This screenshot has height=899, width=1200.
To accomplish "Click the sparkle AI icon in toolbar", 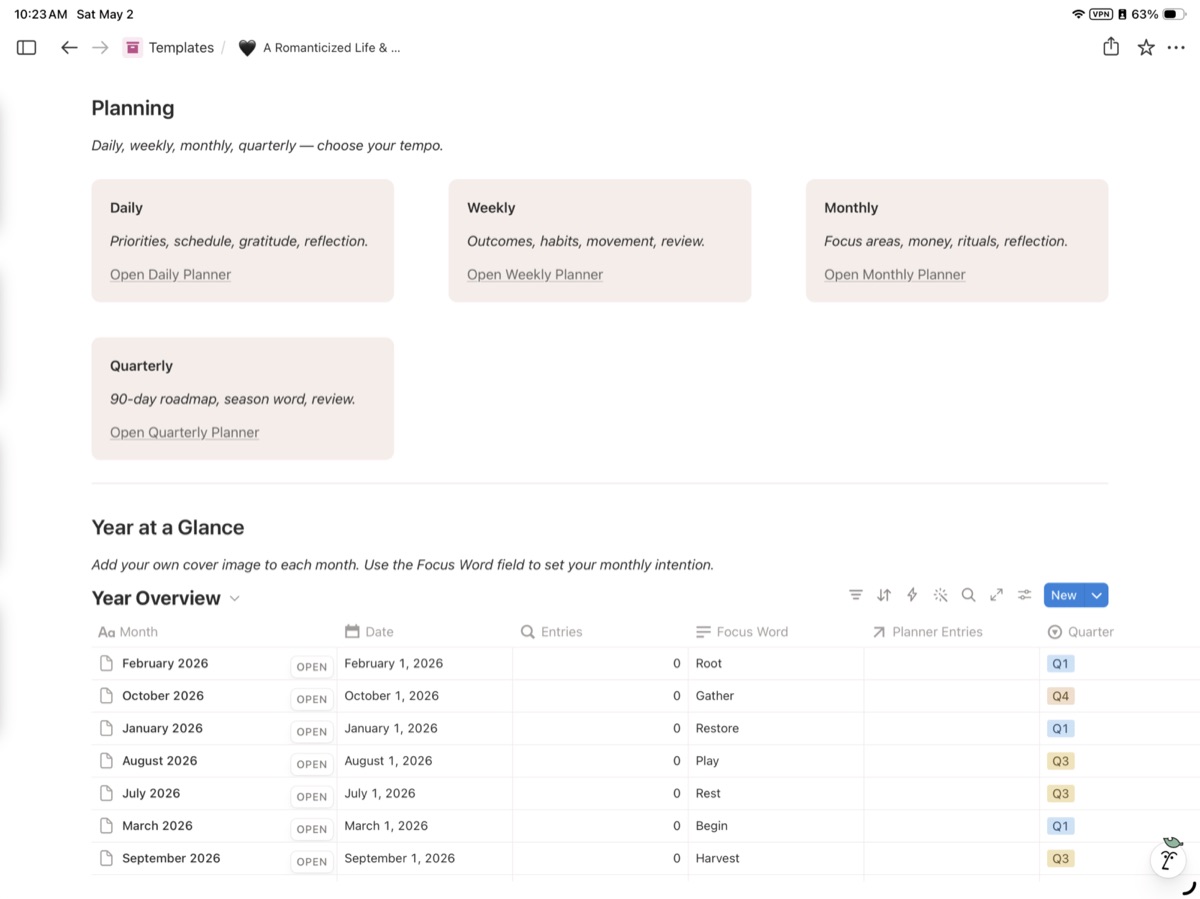I will [x=940, y=595].
